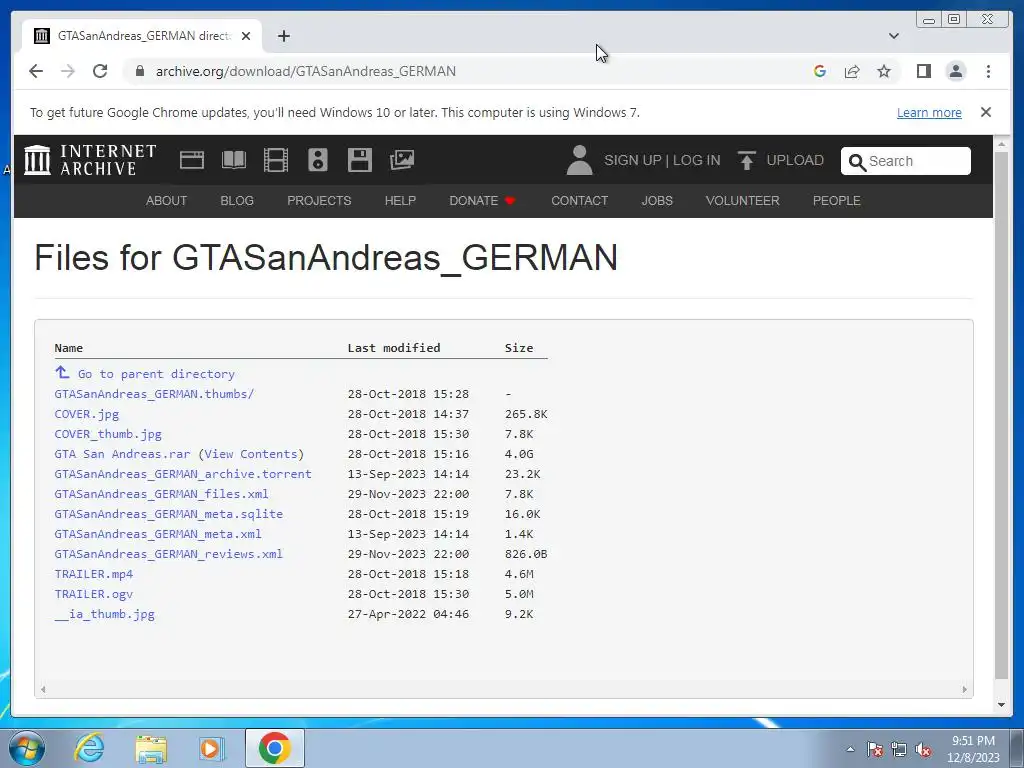The width and height of the screenshot is (1024, 768).
Task: Dismiss the Chrome update notification bar
Action: point(985,112)
